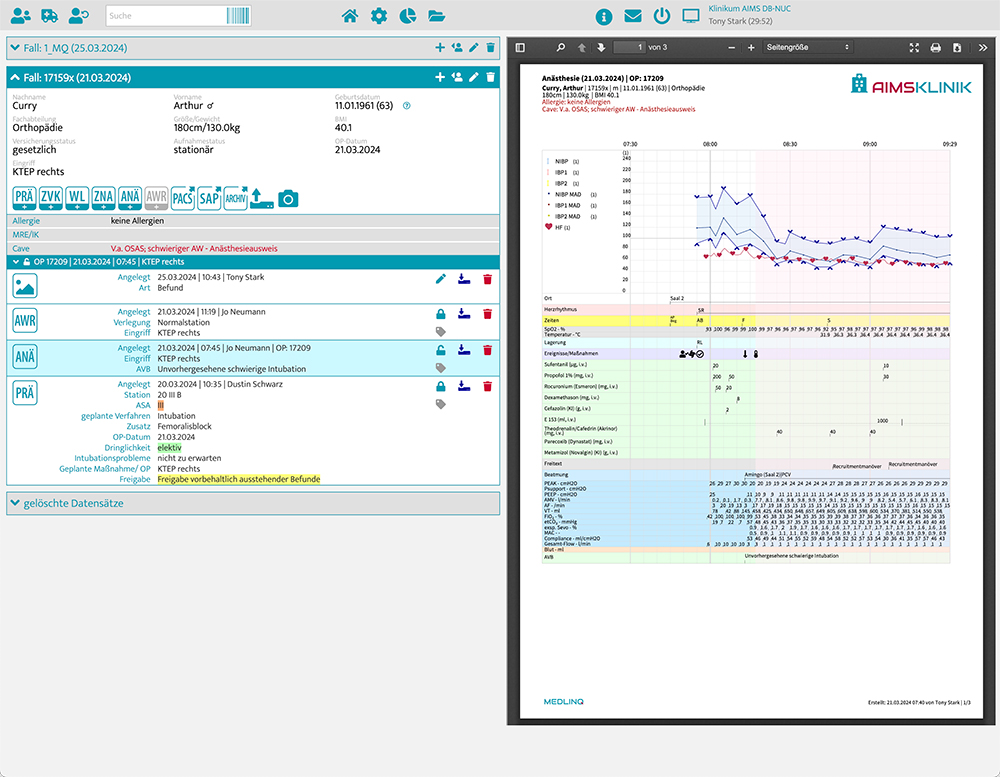This screenshot has width=1000, height=777.
Task: Toggle the lock on the AWR record
Action: coord(441,314)
